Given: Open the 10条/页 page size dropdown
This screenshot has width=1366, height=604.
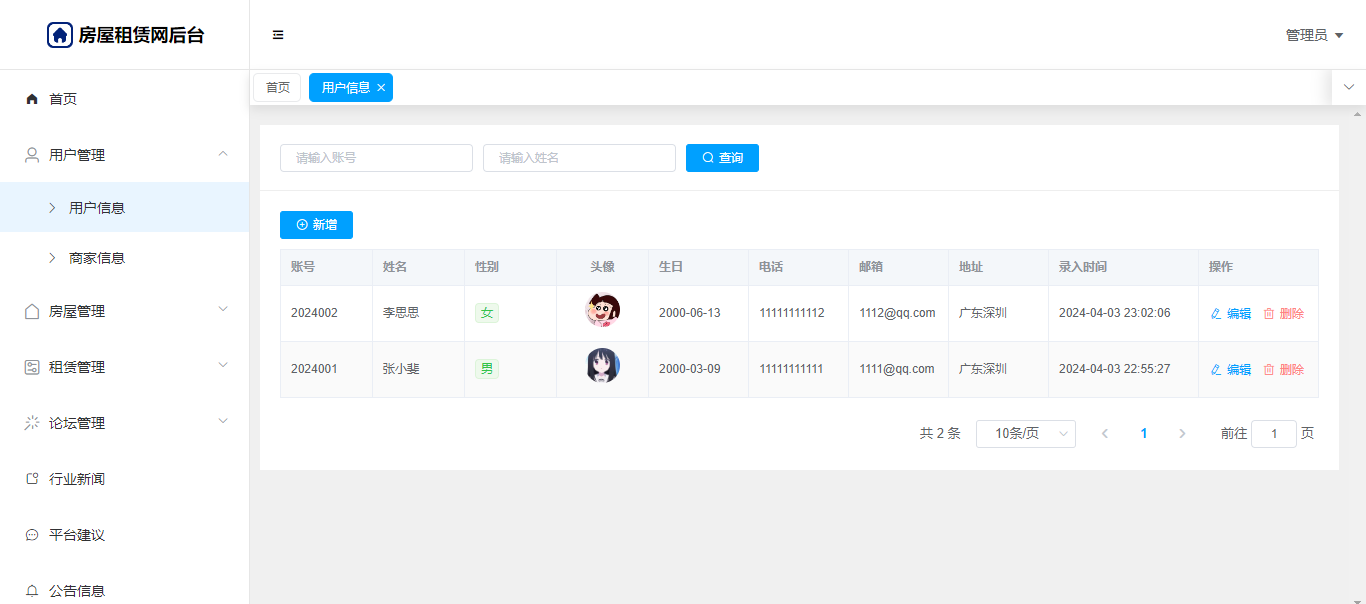Looking at the screenshot, I should coord(1025,433).
